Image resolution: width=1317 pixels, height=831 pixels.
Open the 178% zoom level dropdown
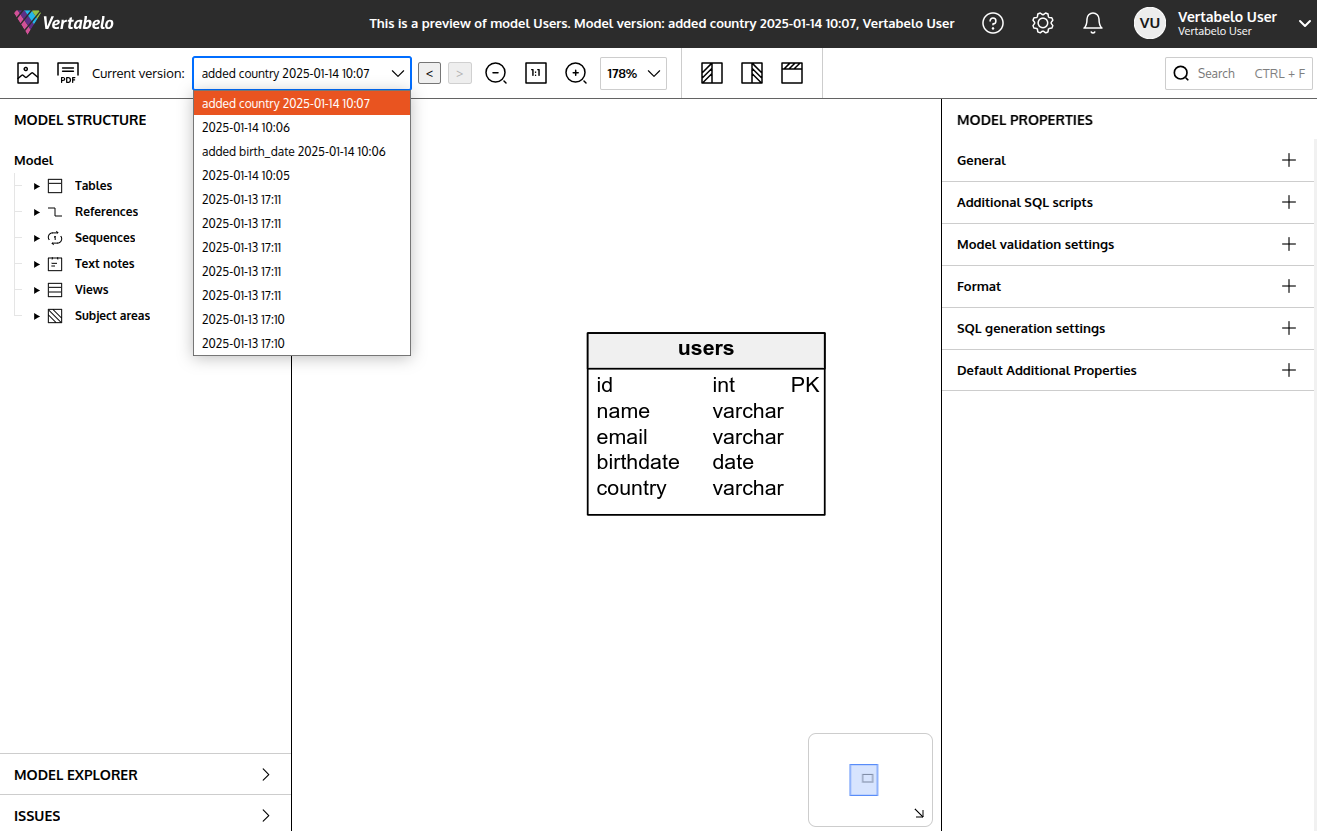click(x=633, y=73)
